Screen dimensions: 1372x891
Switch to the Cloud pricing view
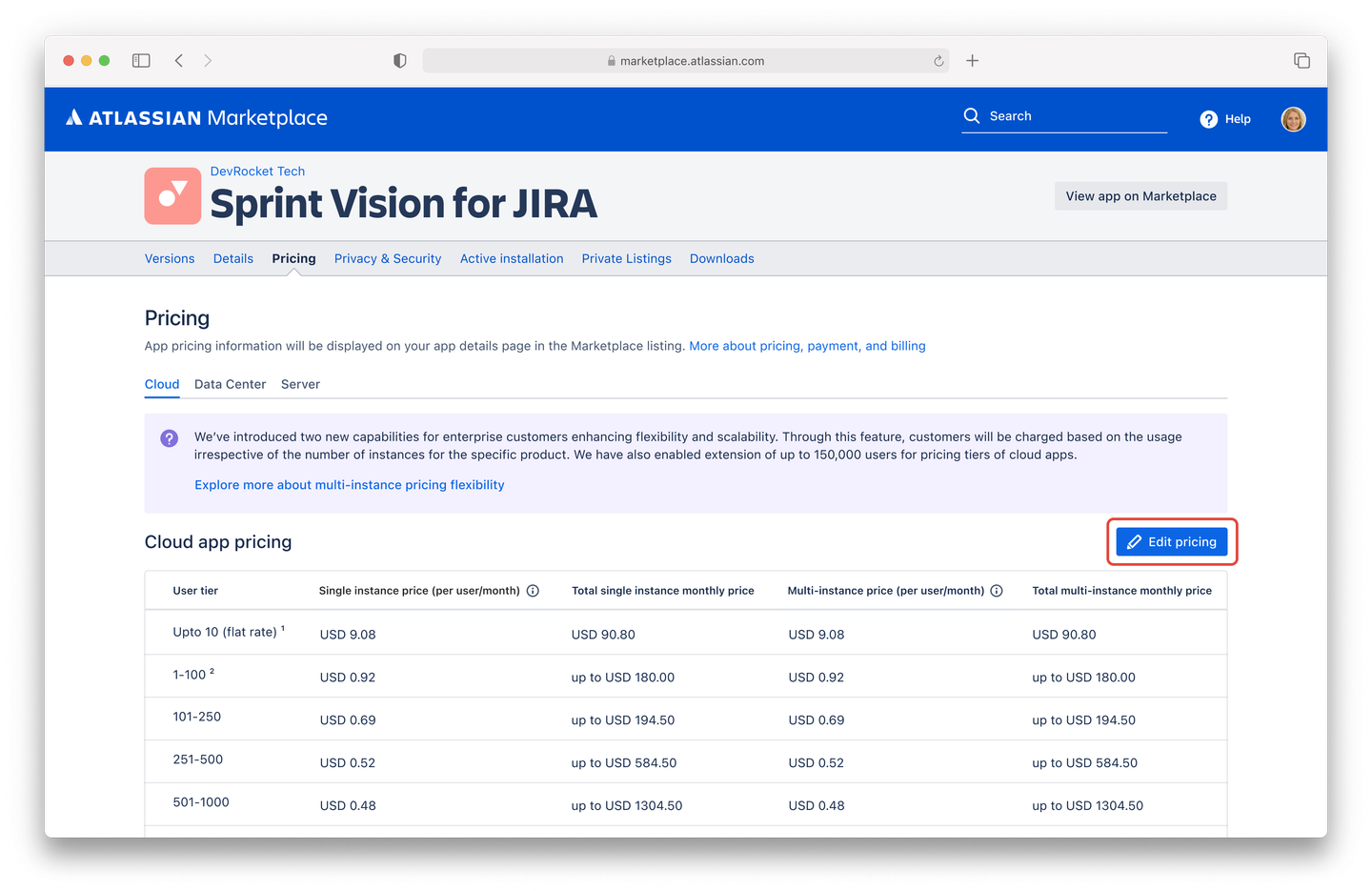pyautogui.click(x=161, y=384)
